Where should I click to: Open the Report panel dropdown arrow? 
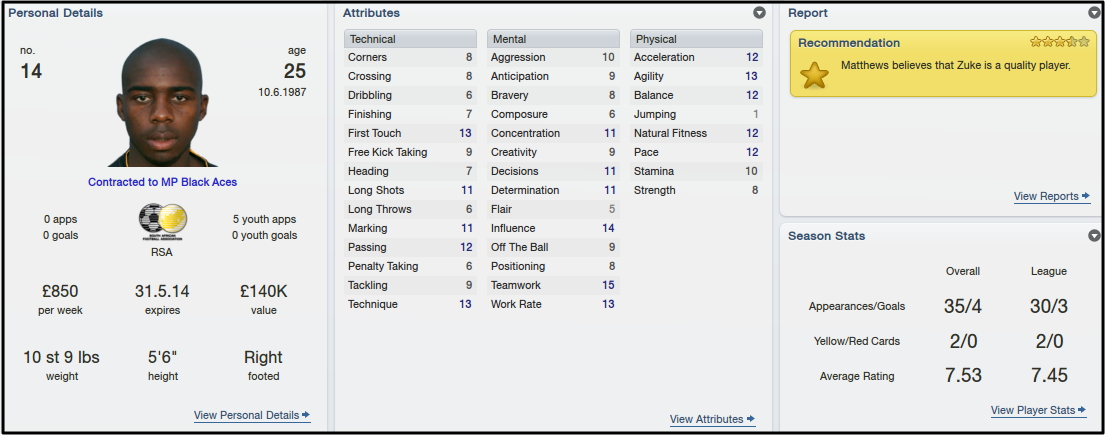pos(1094,13)
